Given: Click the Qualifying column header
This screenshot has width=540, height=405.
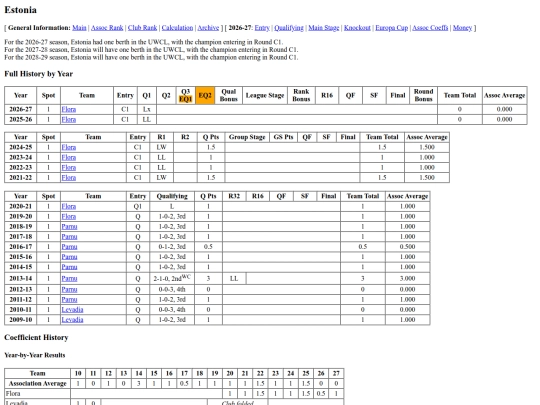Looking at the screenshot, I should [172, 196].
